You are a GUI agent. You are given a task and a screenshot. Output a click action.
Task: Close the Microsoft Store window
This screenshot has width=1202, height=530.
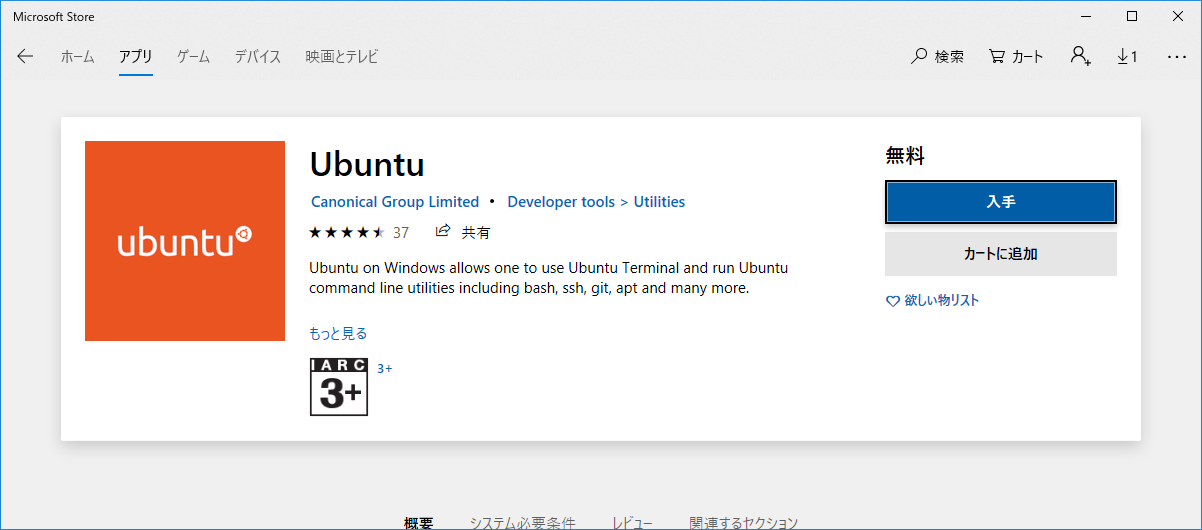coord(1178,16)
